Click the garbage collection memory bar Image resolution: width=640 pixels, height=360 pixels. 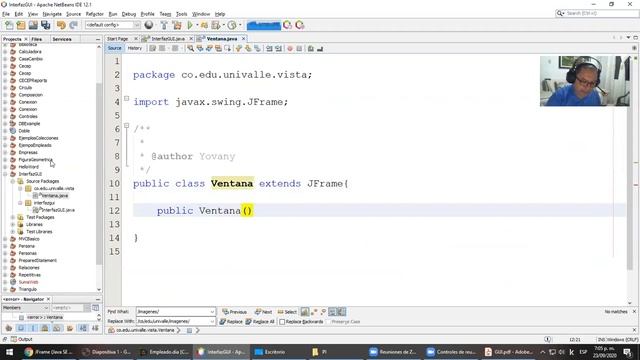click(x=264, y=25)
